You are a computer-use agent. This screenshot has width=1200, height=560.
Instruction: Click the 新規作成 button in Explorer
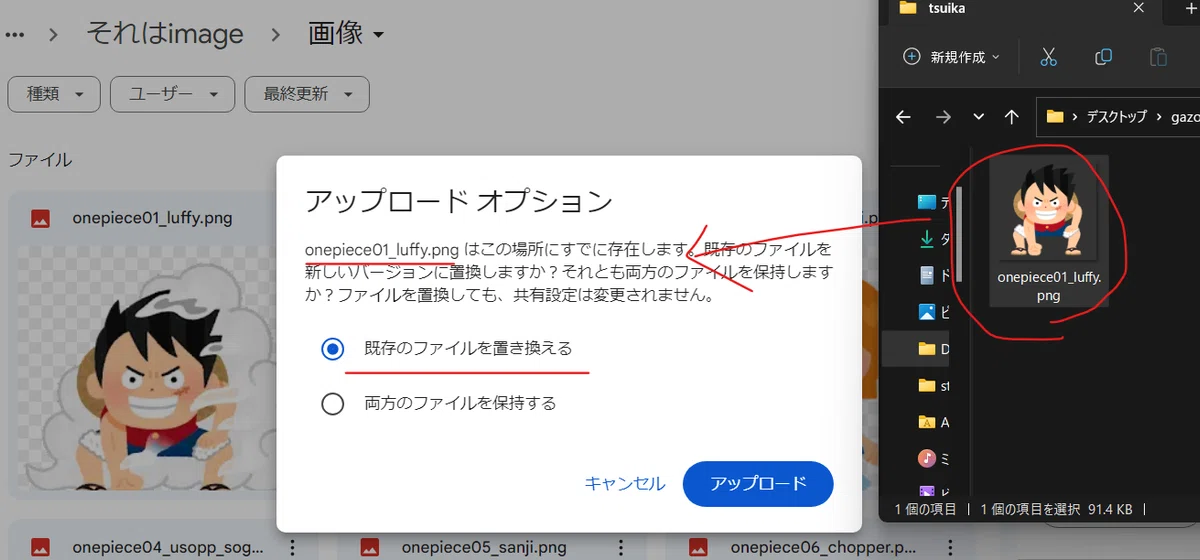tap(951, 57)
